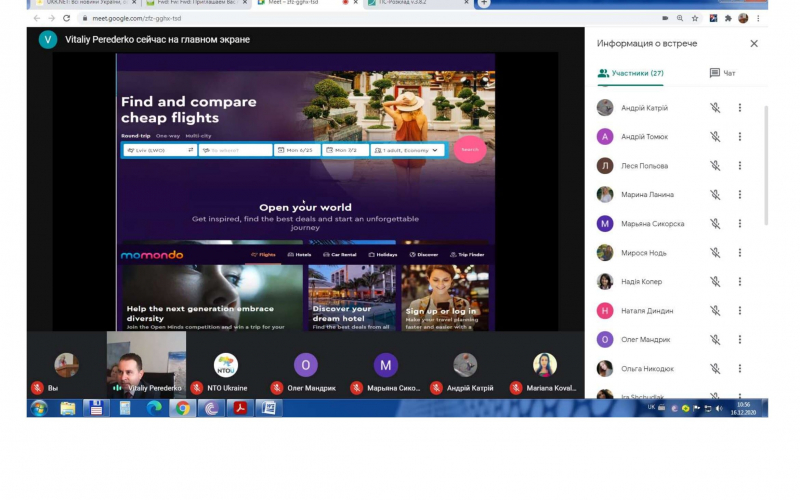Switch to the Fwd: Fw: Fwd: mail tab

[x=197, y=3]
